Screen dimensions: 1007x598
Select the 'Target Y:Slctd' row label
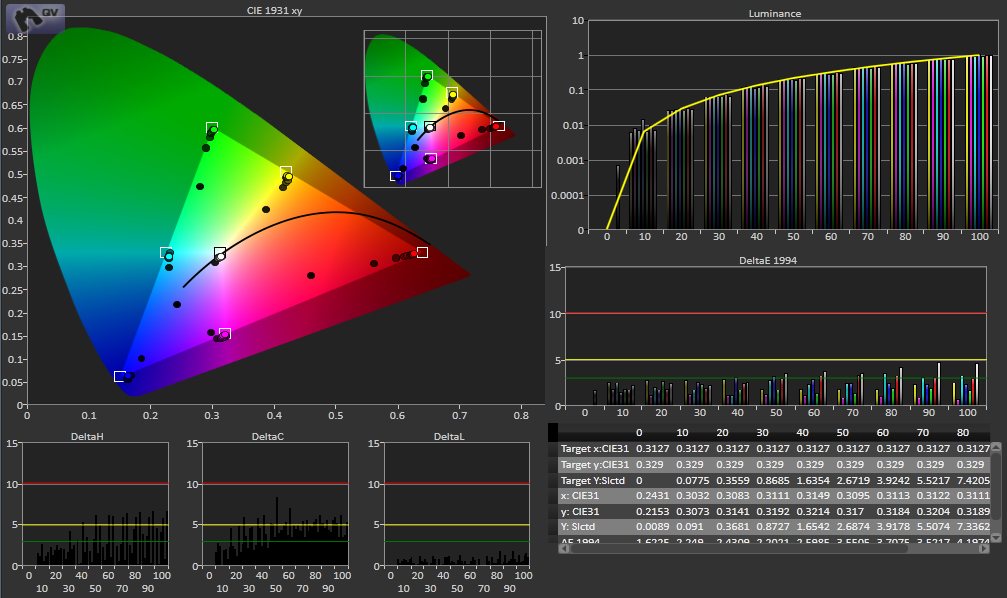click(x=593, y=480)
